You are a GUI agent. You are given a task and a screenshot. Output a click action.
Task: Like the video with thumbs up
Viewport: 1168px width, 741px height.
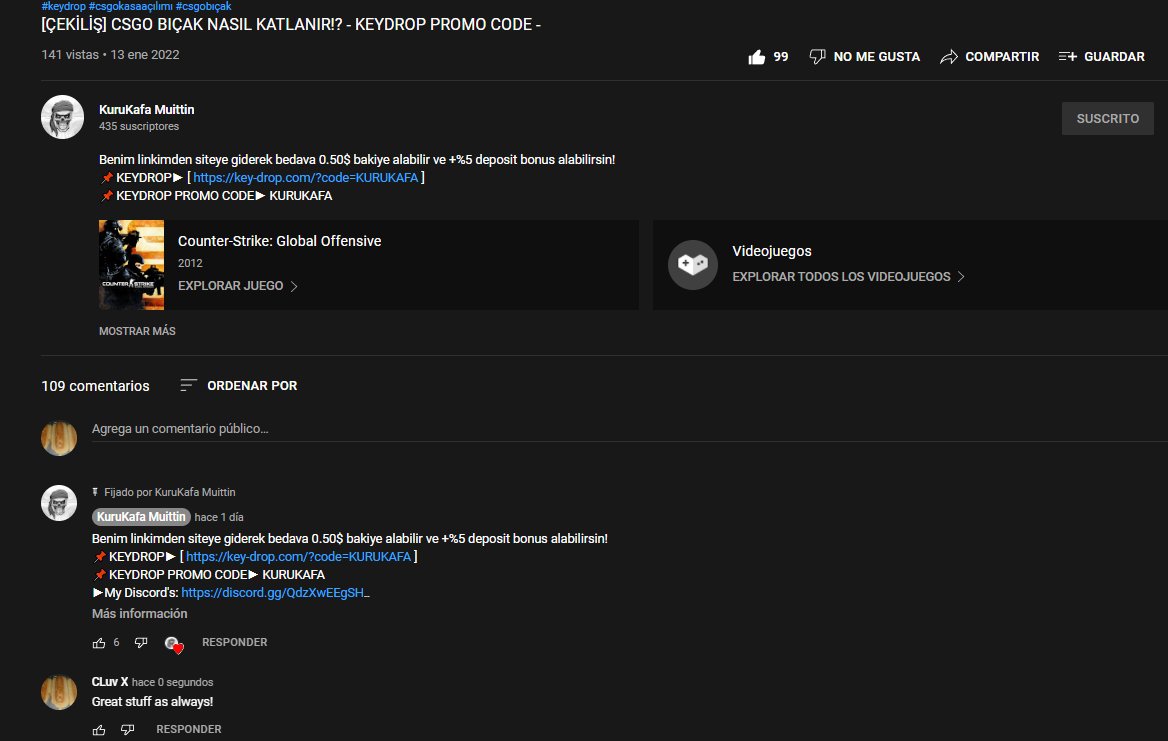[x=767, y=57]
